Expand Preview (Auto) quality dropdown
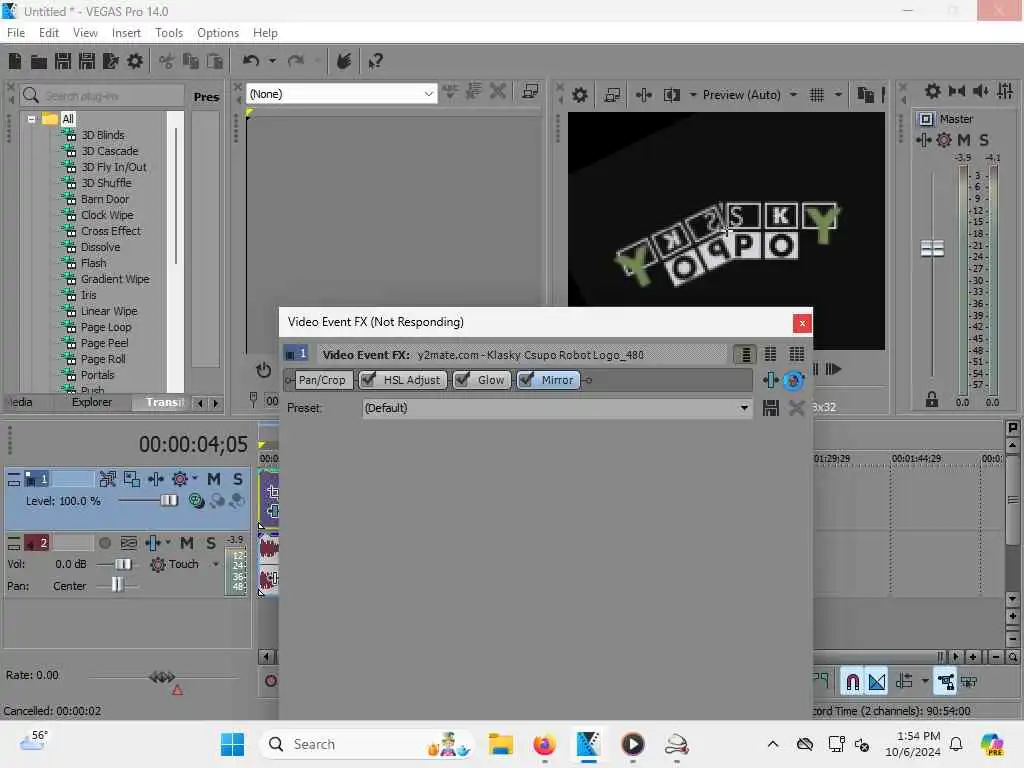Image resolution: width=1024 pixels, height=768 pixels. tap(793, 95)
